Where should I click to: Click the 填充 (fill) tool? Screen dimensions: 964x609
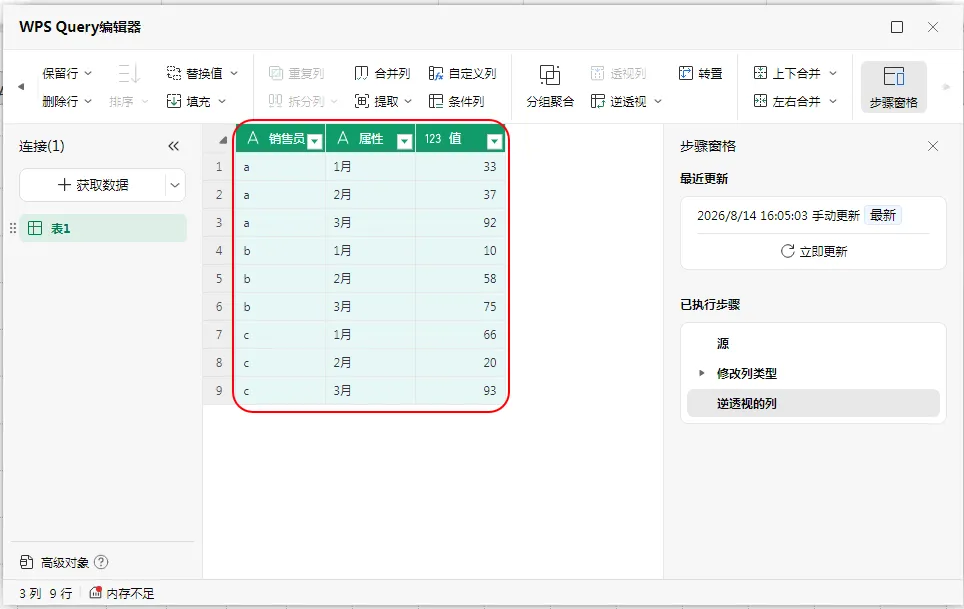(x=189, y=101)
